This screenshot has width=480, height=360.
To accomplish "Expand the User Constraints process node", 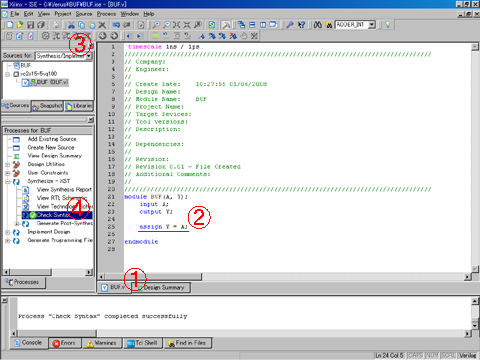I will [7, 173].
